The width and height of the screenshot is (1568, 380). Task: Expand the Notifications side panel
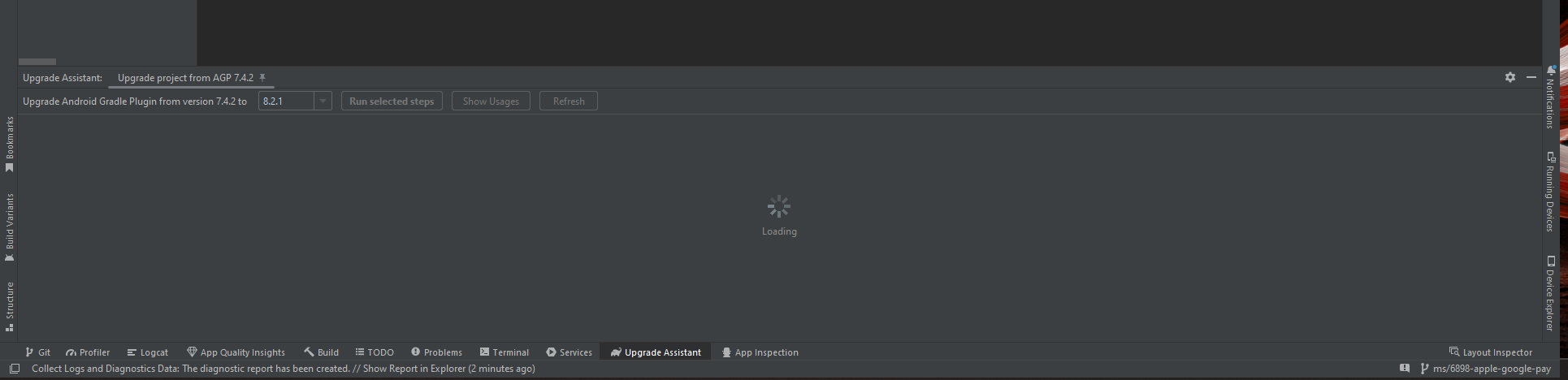(x=1550, y=97)
